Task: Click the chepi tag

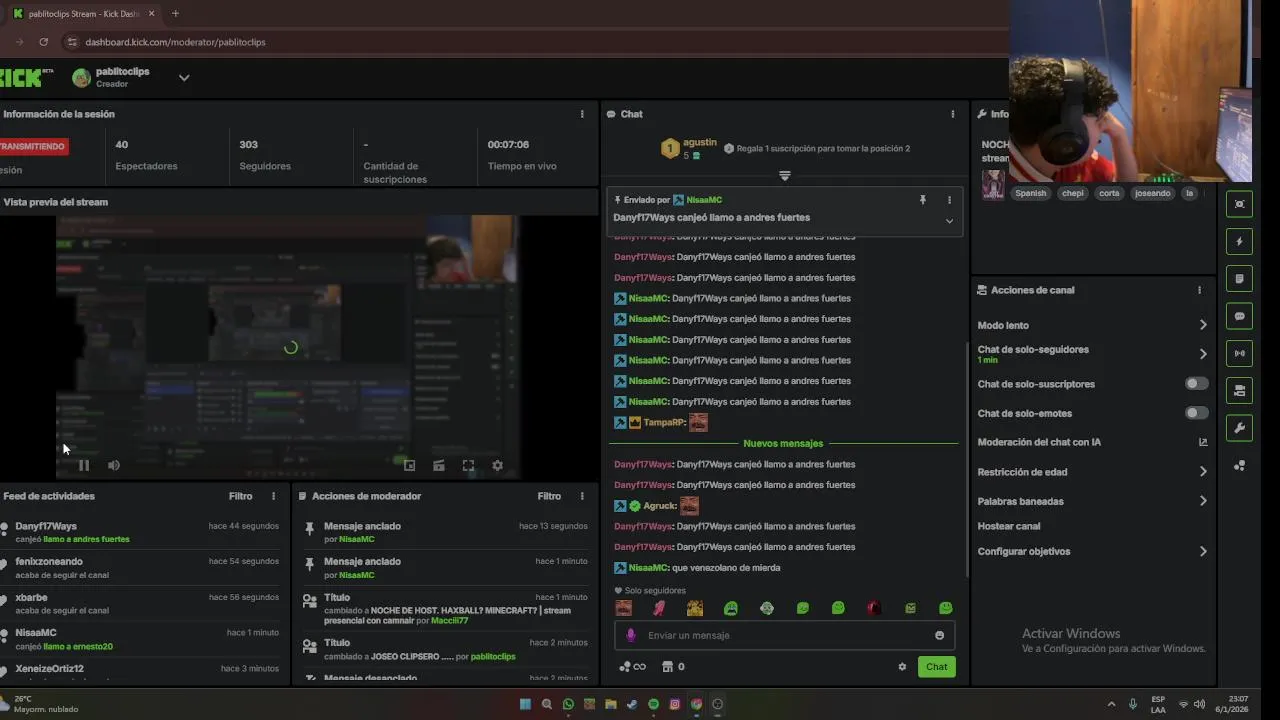Action: click(x=1073, y=193)
